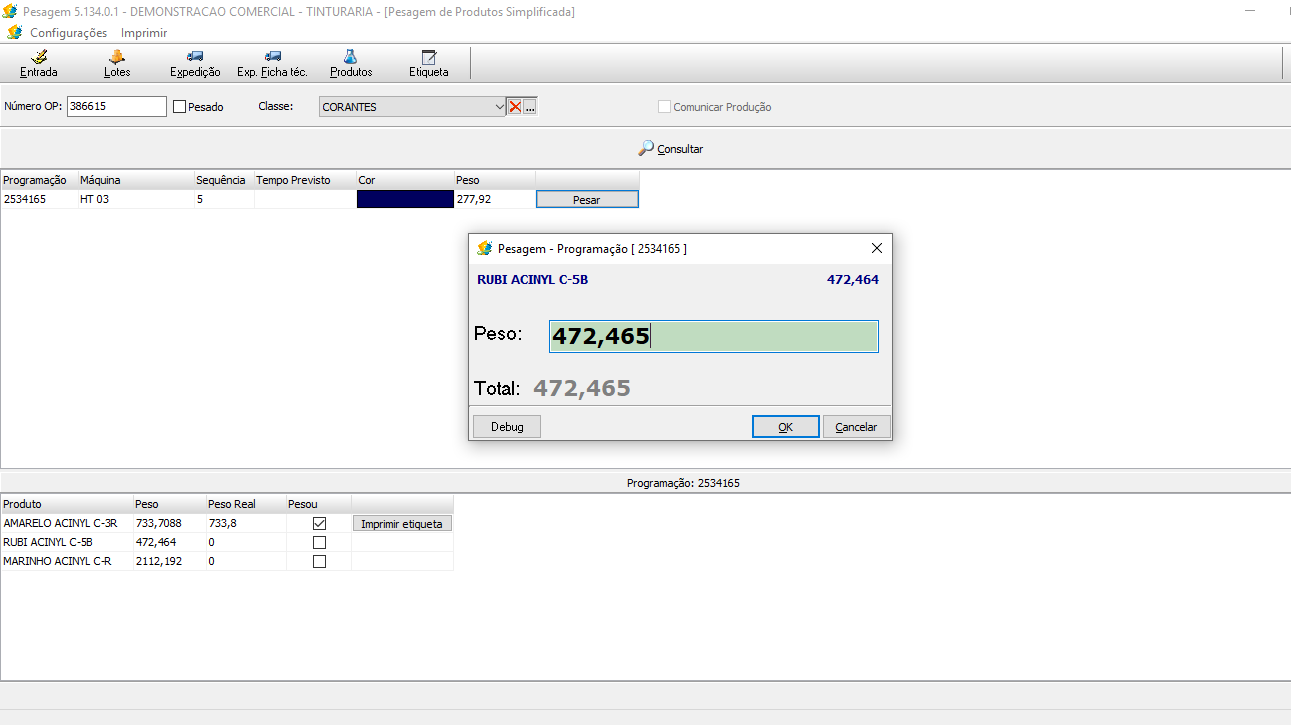Check Pesou for RUBI ACINYL C-5B

pyautogui.click(x=319, y=542)
